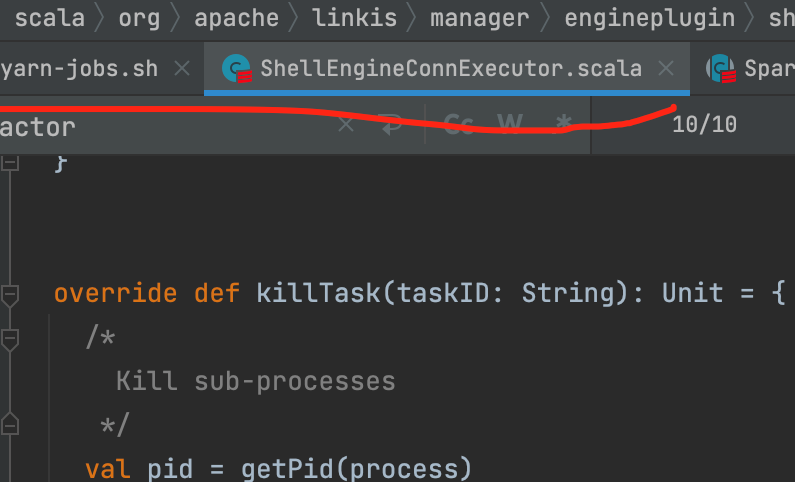Collapse the killTask method fold
Screen dimensions: 795x483
click(x=10, y=294)
